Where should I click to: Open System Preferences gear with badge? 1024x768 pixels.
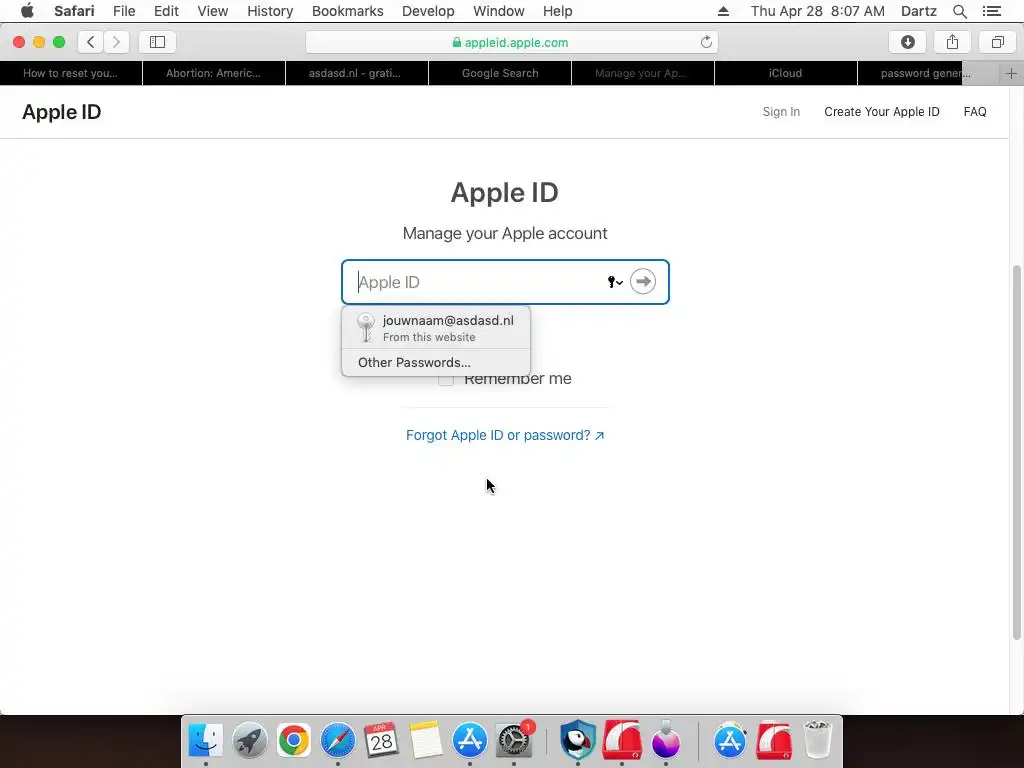[514, 741]
